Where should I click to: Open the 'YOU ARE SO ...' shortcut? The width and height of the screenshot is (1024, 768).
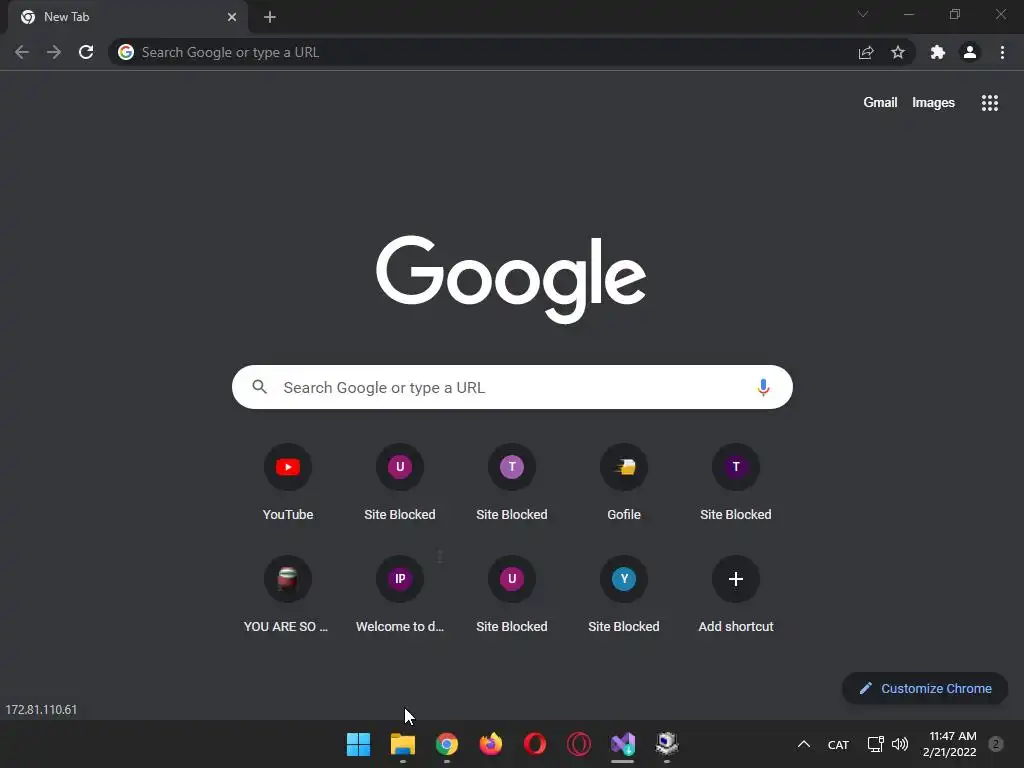pos(288,594)
